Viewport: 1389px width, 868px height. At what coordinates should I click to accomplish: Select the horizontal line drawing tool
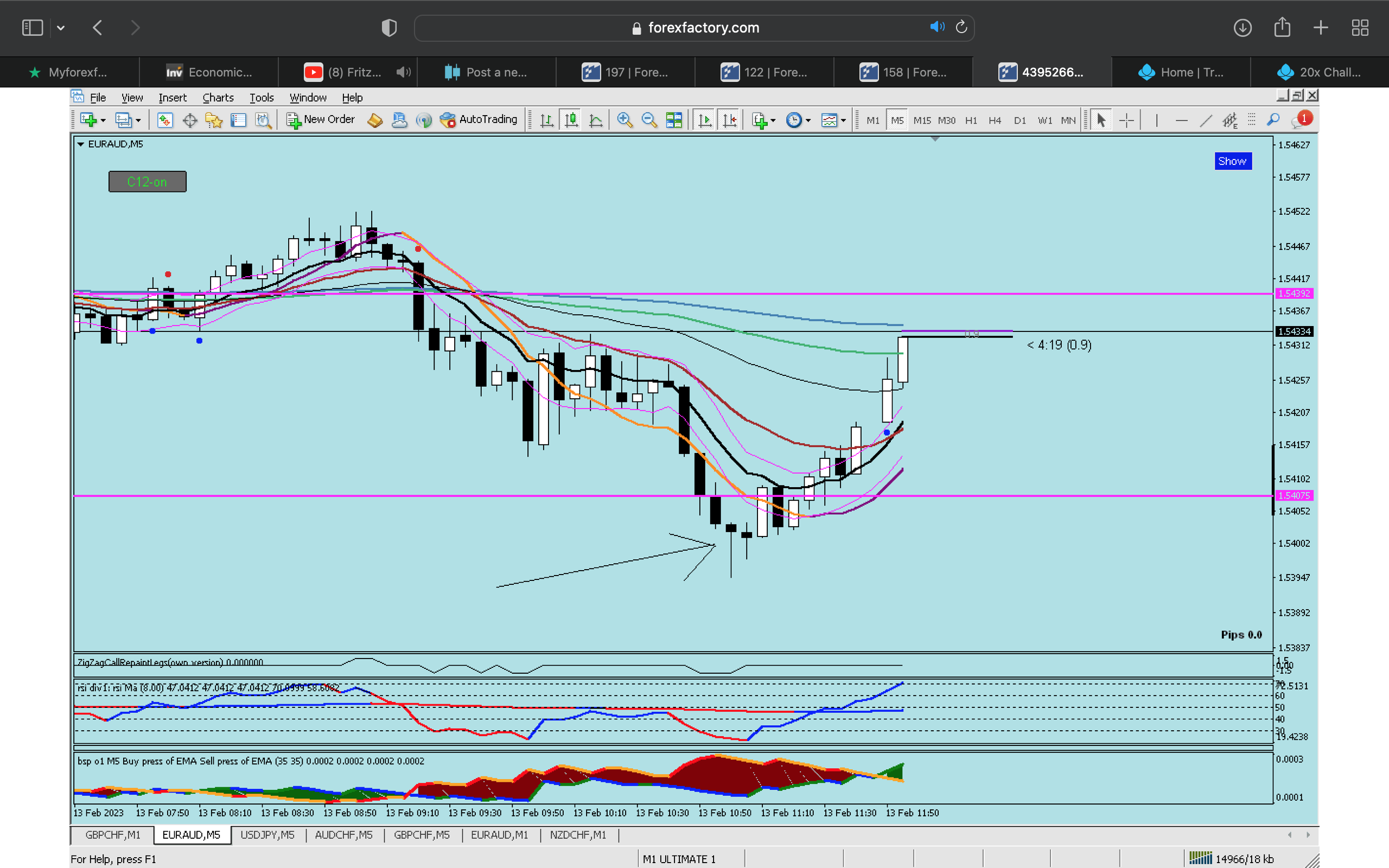point(1181,120)
